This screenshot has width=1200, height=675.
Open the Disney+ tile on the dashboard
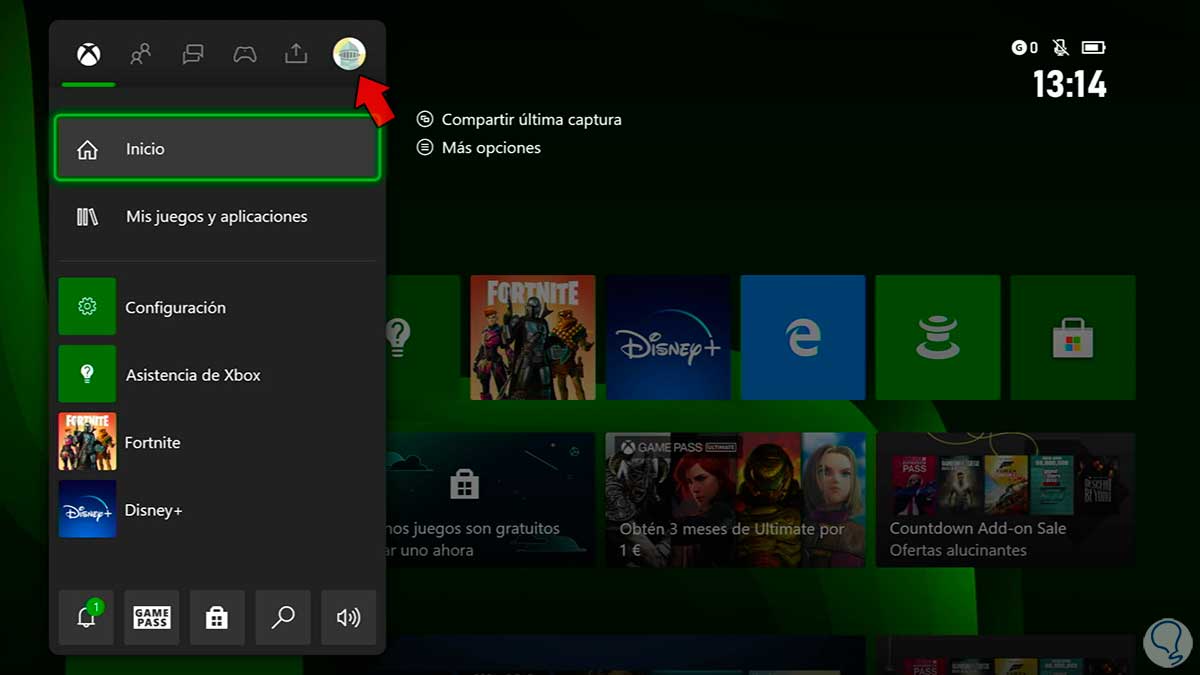[x=667, y=337]
